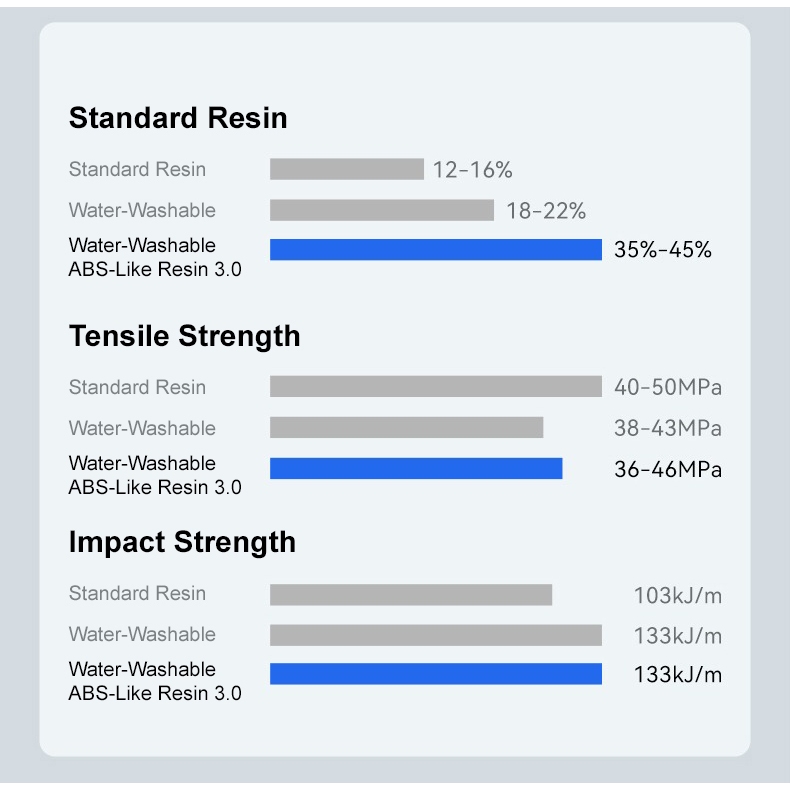The image size is (790, 790).
Task: Click "Standard Resin" label under Tensile Strength
Action: pyautogui.click(x=137, y=387)
